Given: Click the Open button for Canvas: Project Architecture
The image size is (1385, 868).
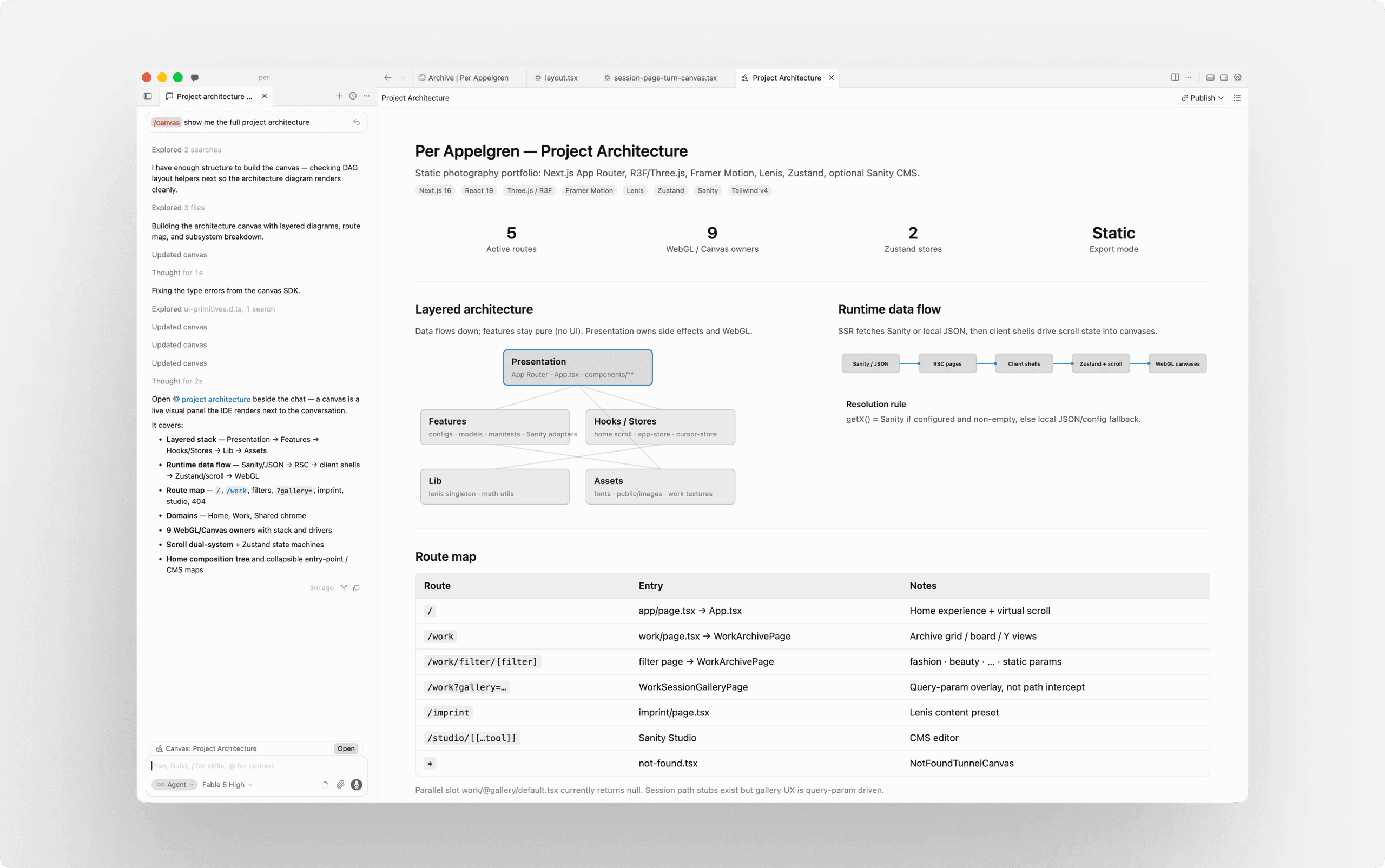Looking at the screenshot, I should pos(346,748).
